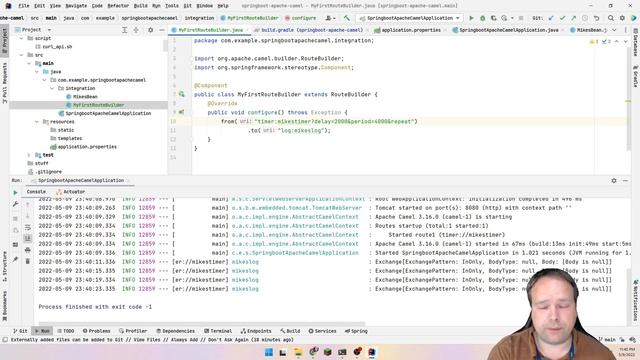Collapse the integration package
Screen dimensions: 640x360
tap(52, 89)
